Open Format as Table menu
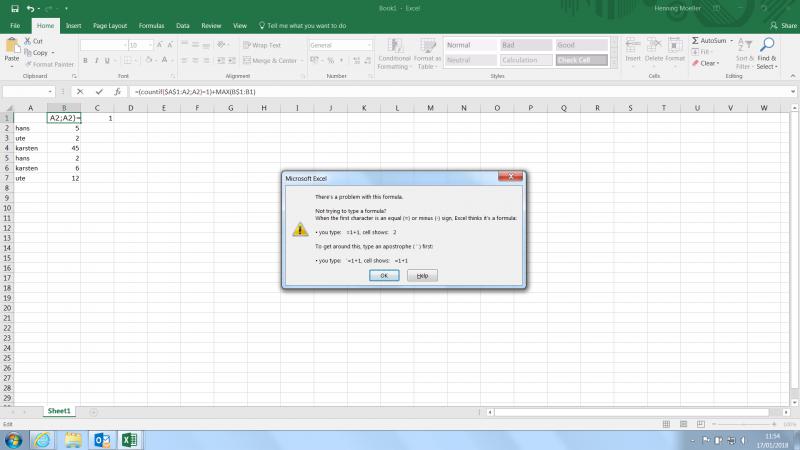800x450 pixels. 427,54
